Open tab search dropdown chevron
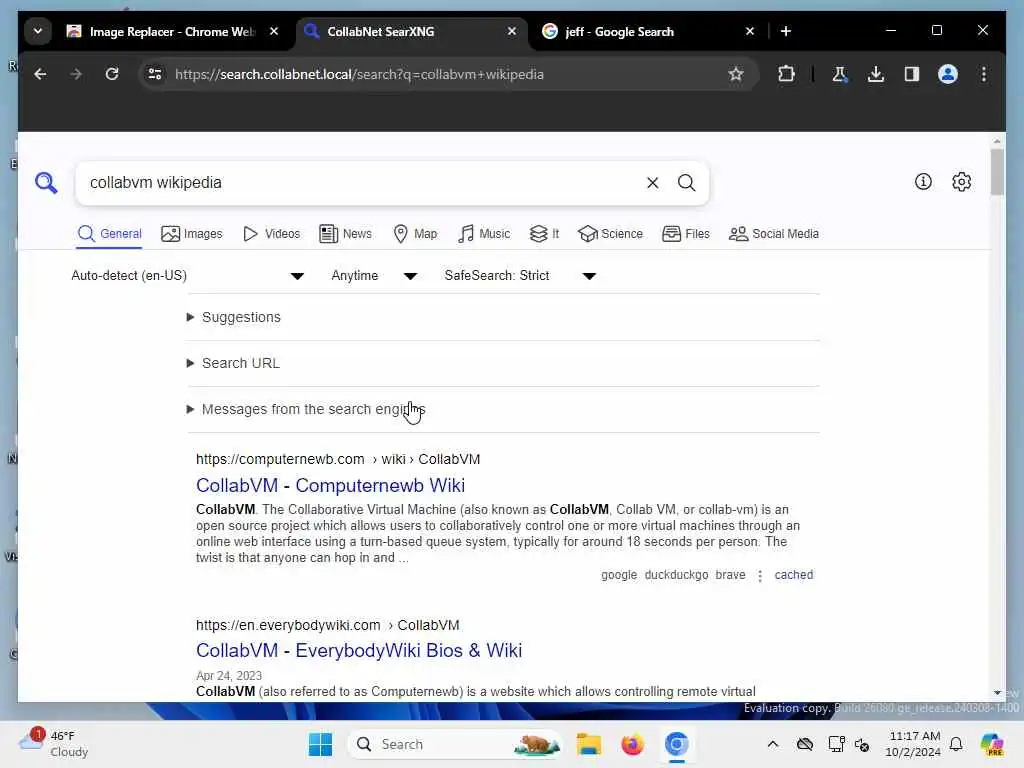The width and height of the screenshot is (1024, 768). pos(38,31)
